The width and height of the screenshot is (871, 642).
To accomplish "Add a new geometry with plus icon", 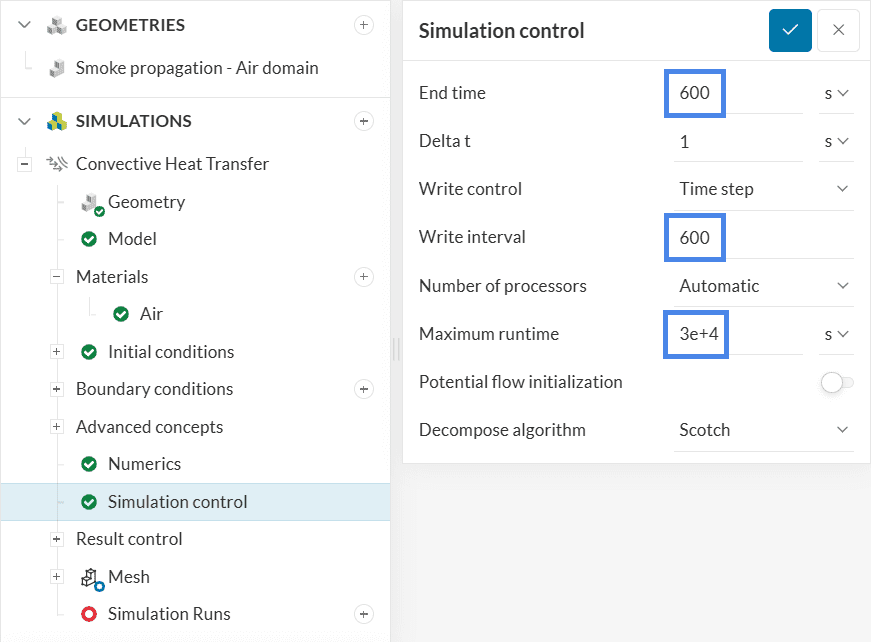I will pyautogui.click(x=364, y=25).
